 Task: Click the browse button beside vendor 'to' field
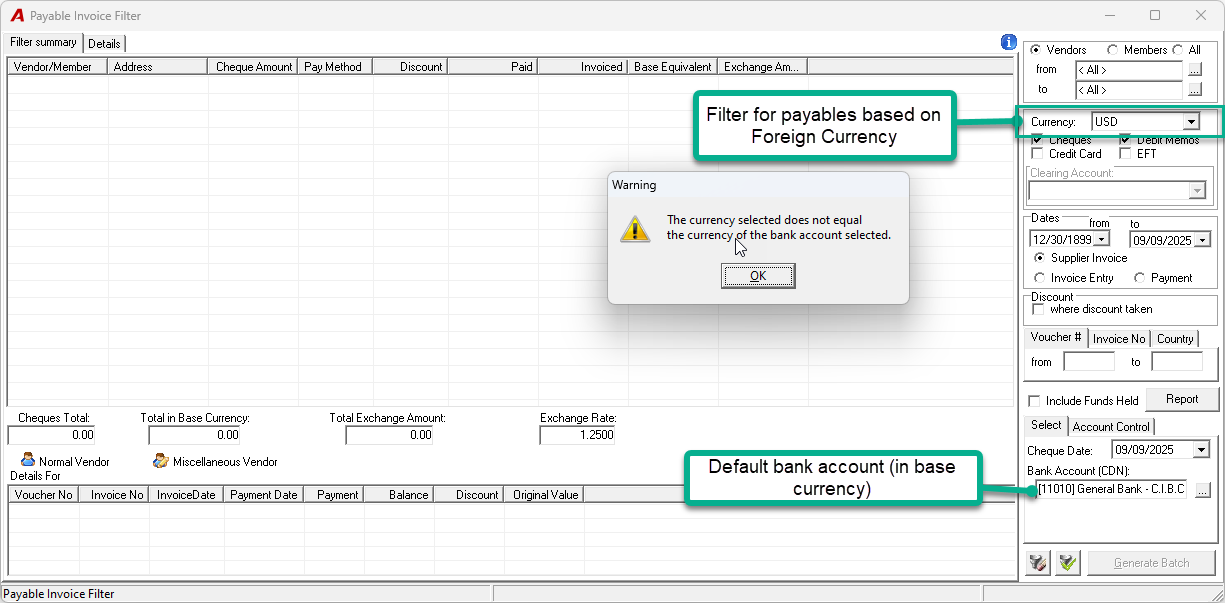pos(1193,90)
